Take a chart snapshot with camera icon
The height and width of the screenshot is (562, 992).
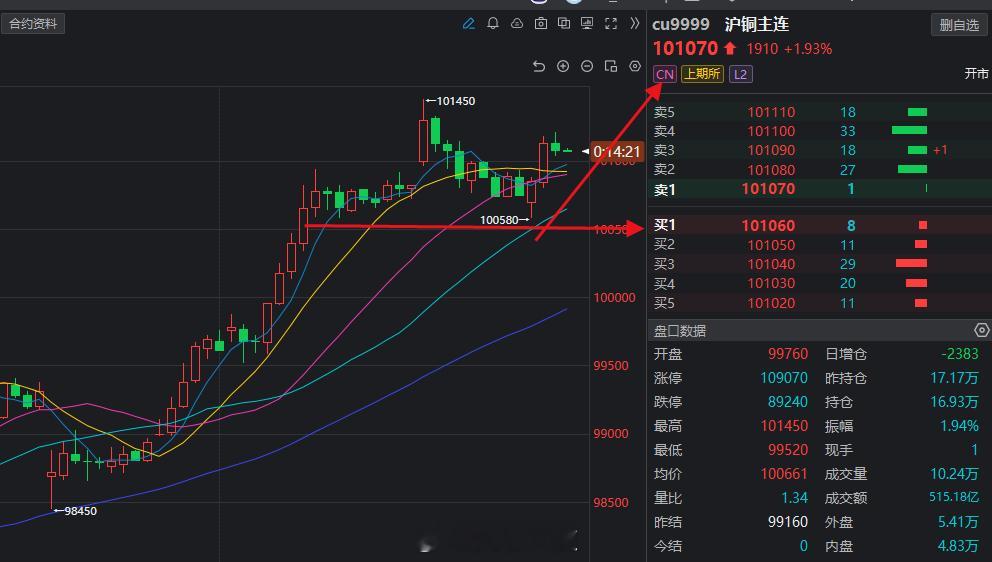pyautogui.click(x=541, y=24)
